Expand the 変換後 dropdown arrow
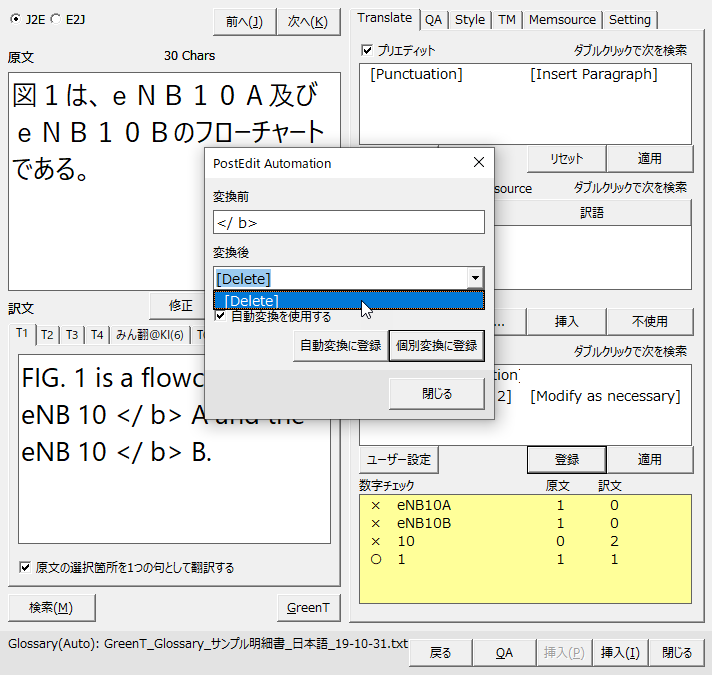The height and width of the screenshot is (675, 712). [x=475, y=279]
